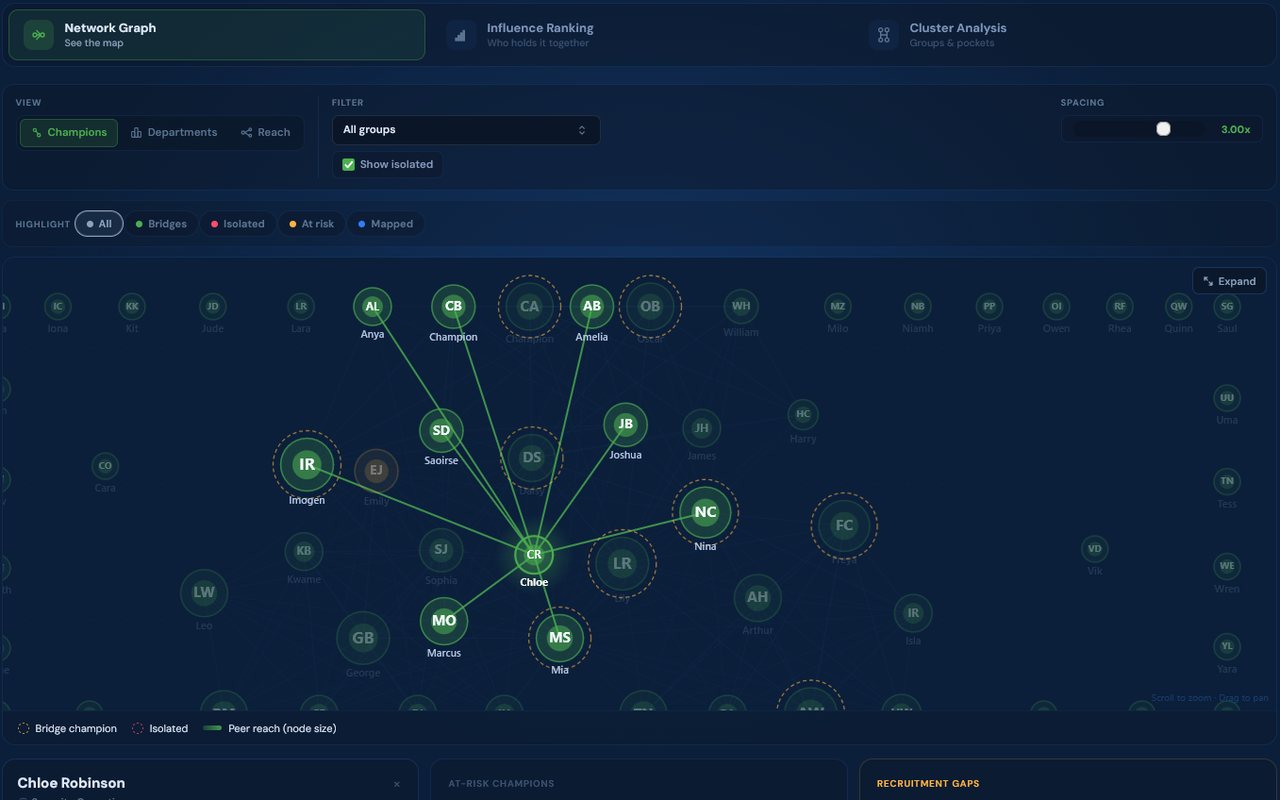The width and height of the screenshot is (1280, 800).
Task: Select the Rhea RF node
Action: pos(1120,306)
